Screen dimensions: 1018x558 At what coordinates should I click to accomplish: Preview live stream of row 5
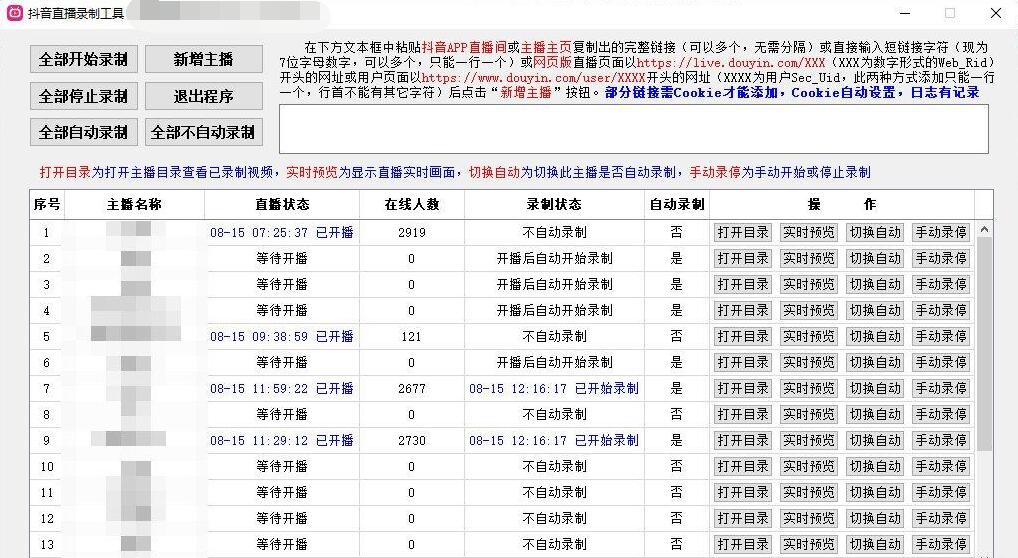(808, 336)
